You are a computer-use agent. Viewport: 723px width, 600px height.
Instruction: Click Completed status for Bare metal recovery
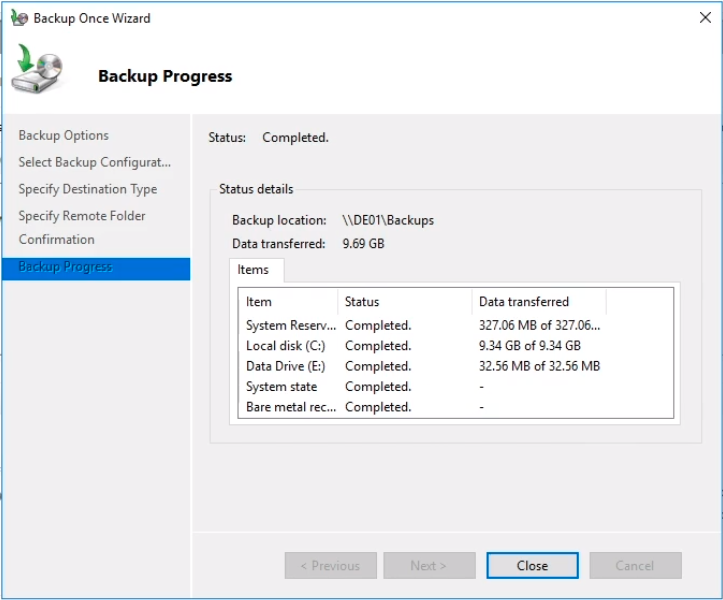pyautogui.click(x=378, y=407)
